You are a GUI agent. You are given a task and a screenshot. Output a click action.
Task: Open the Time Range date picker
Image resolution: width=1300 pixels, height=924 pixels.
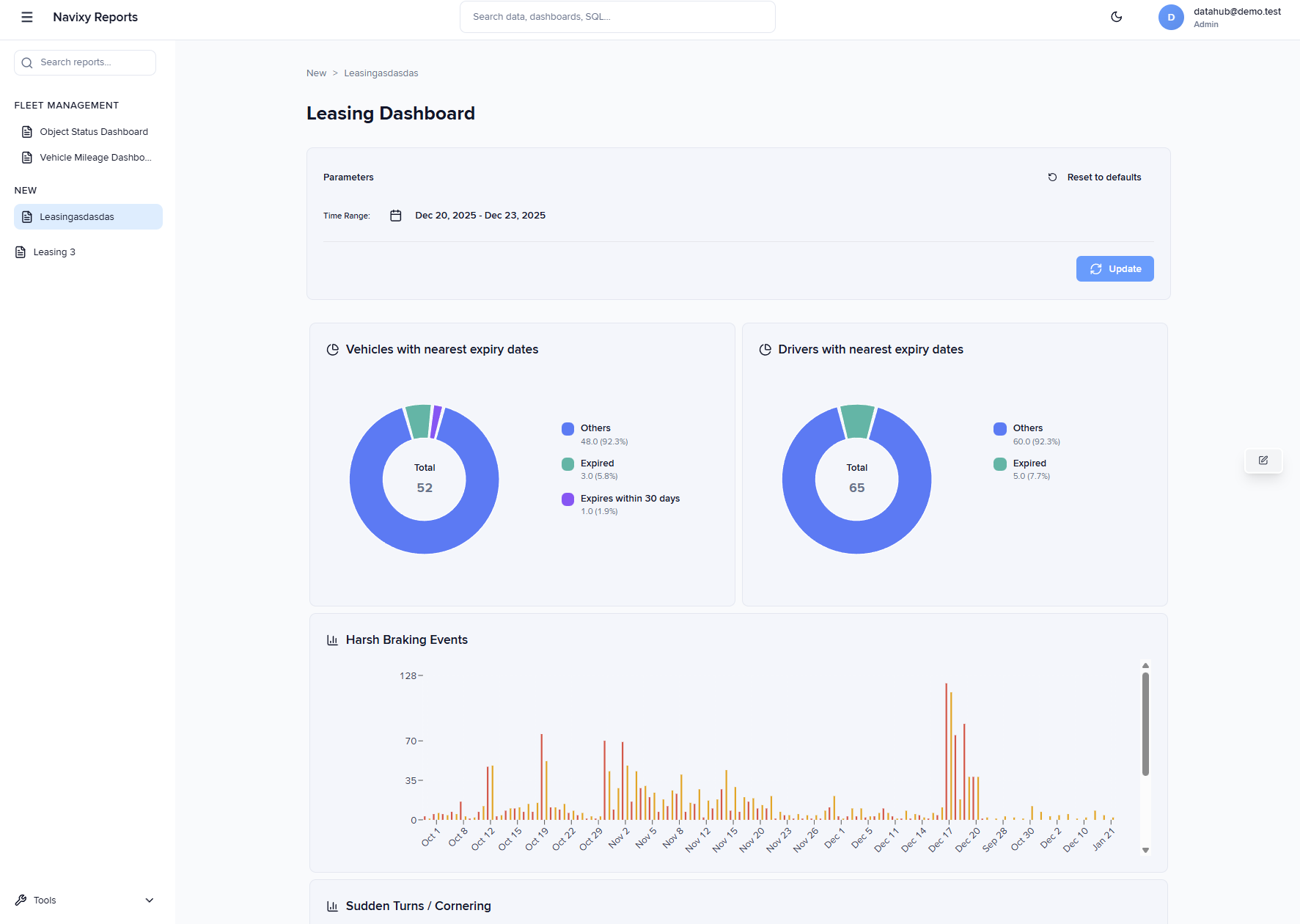(x=480, y=216)
